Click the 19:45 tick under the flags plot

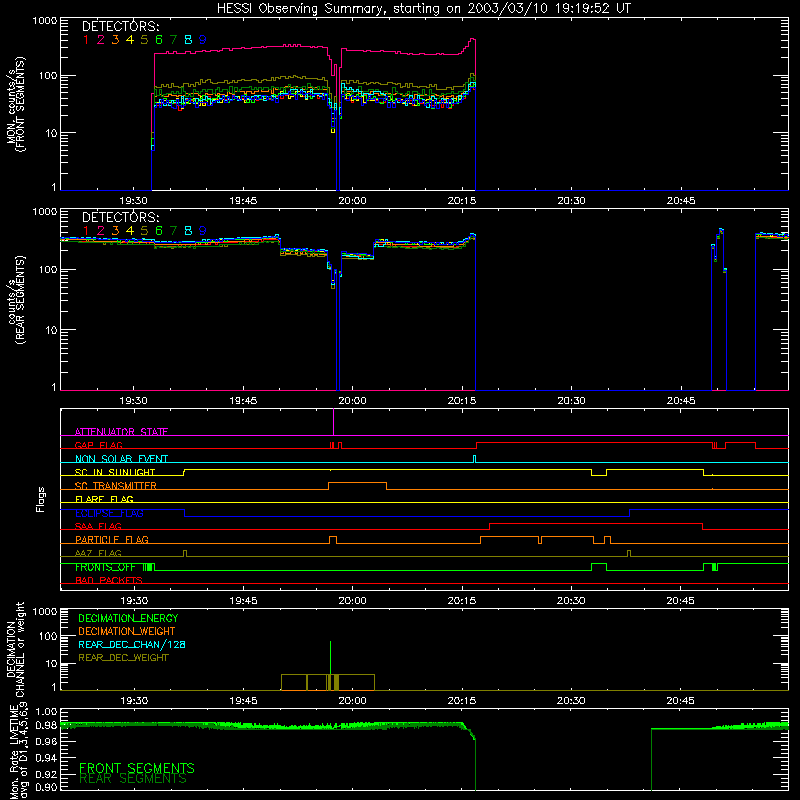243,601
